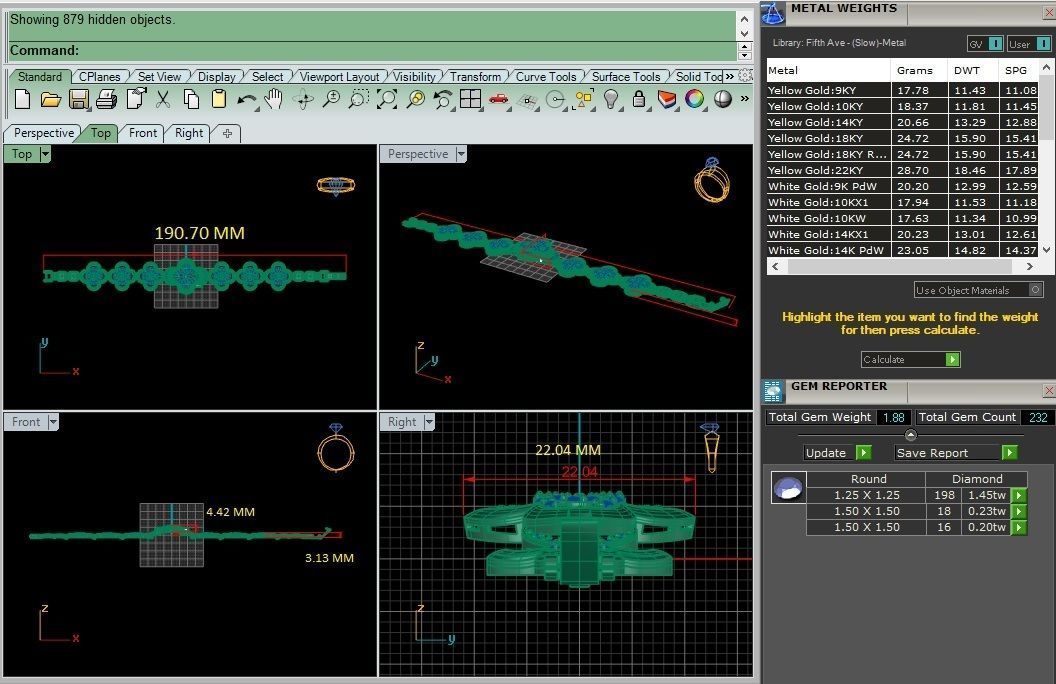Choose Zoom Dynamic magnifier icon
This screenshot has width=1056, height=684.
(331, 100)
